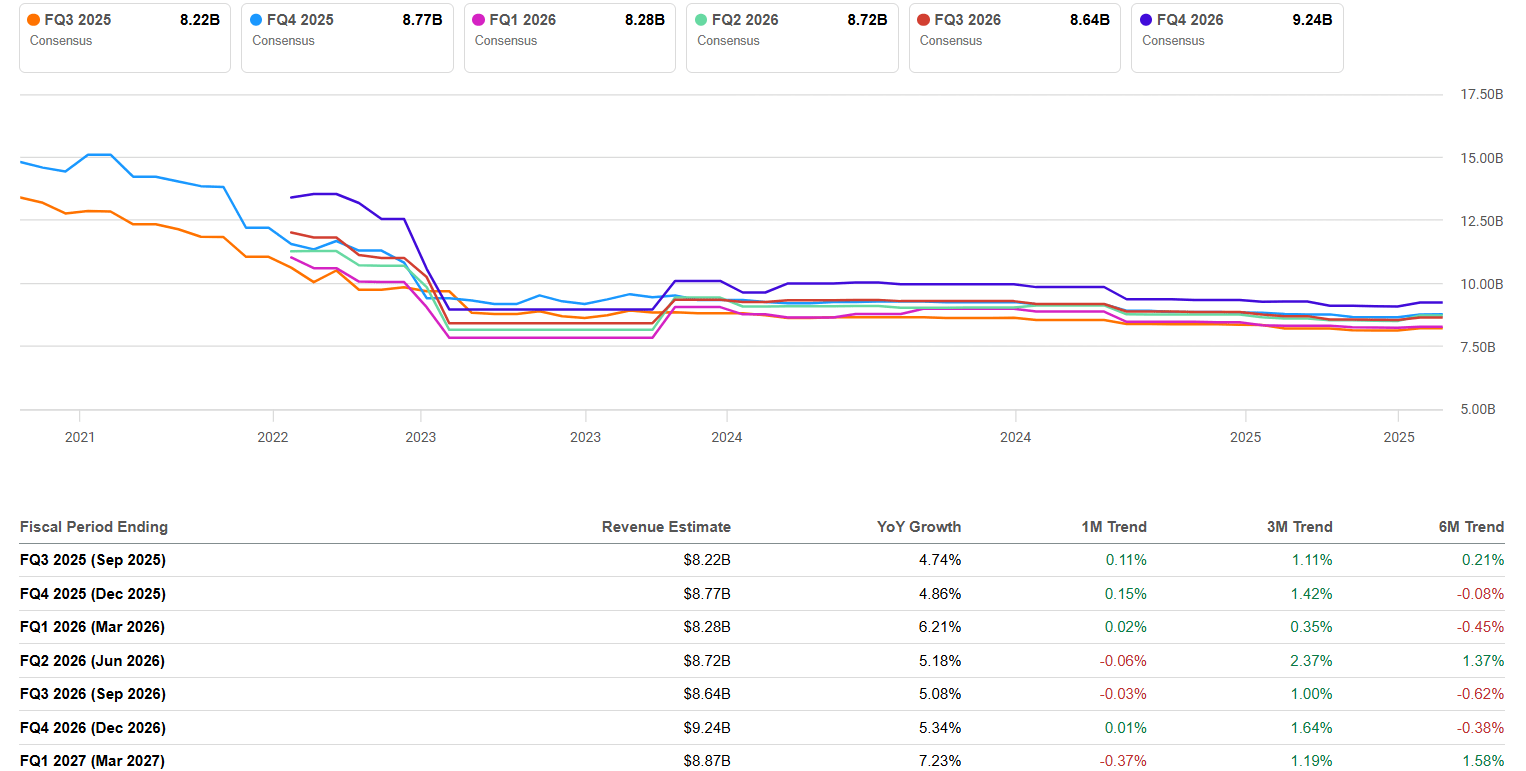The image size is (1526, 771).
Task: Select the FQ3 2025 consensus card showing 8.22B
Action: 124,38
